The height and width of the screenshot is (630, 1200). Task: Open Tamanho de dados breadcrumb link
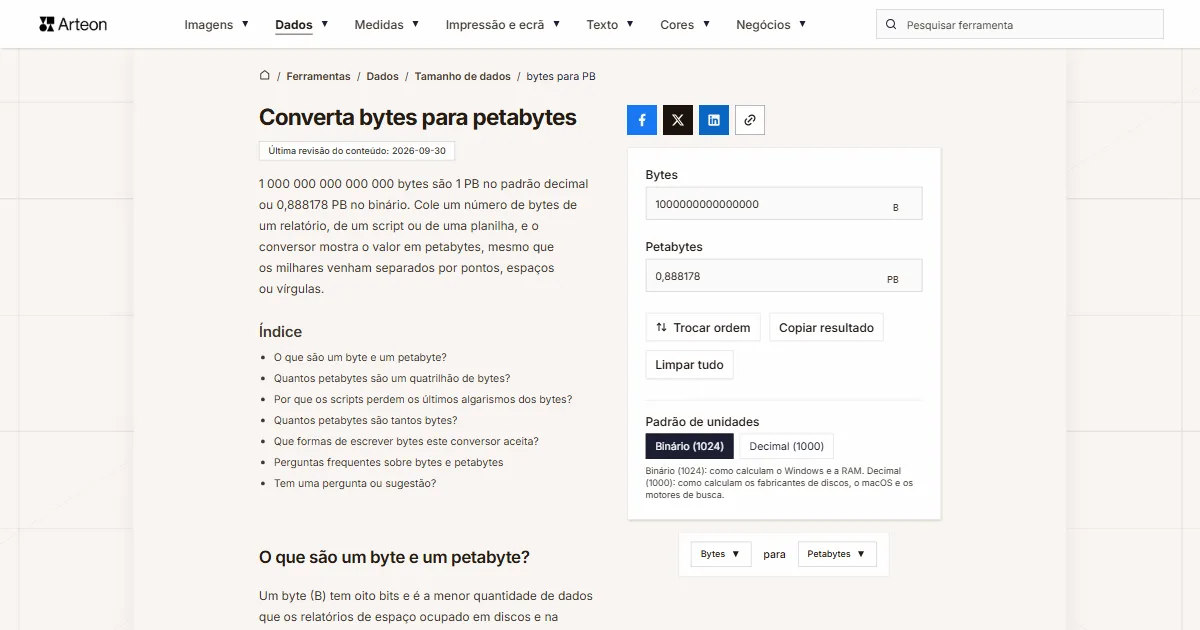tap(463, 76)
